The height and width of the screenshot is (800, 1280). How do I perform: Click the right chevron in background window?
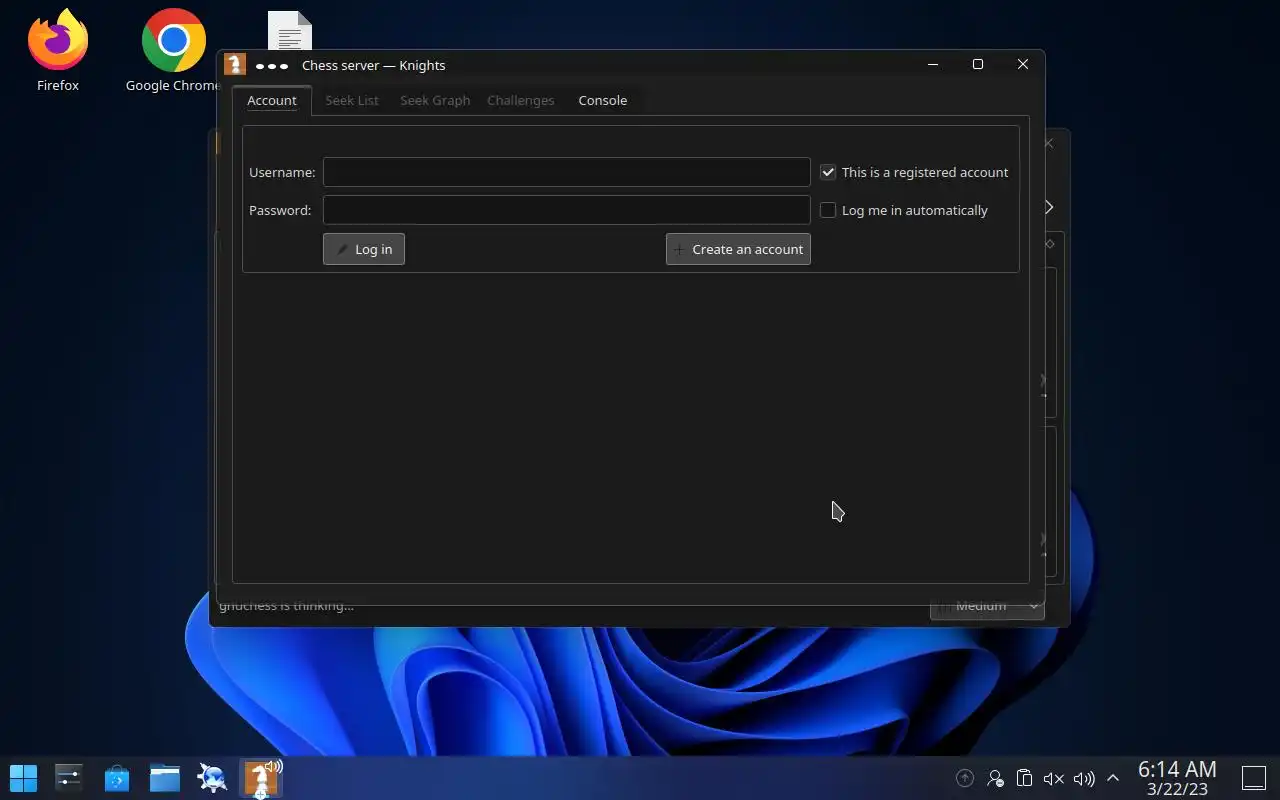pyautogui.click(x=1049, y=207)
